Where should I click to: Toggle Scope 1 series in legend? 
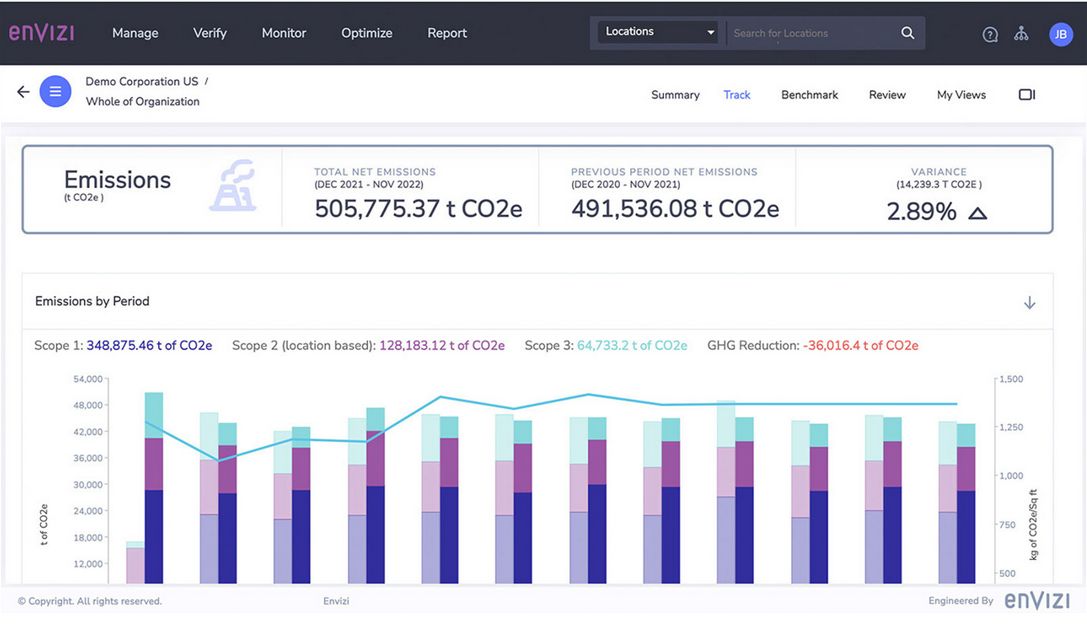pos(123,346)
